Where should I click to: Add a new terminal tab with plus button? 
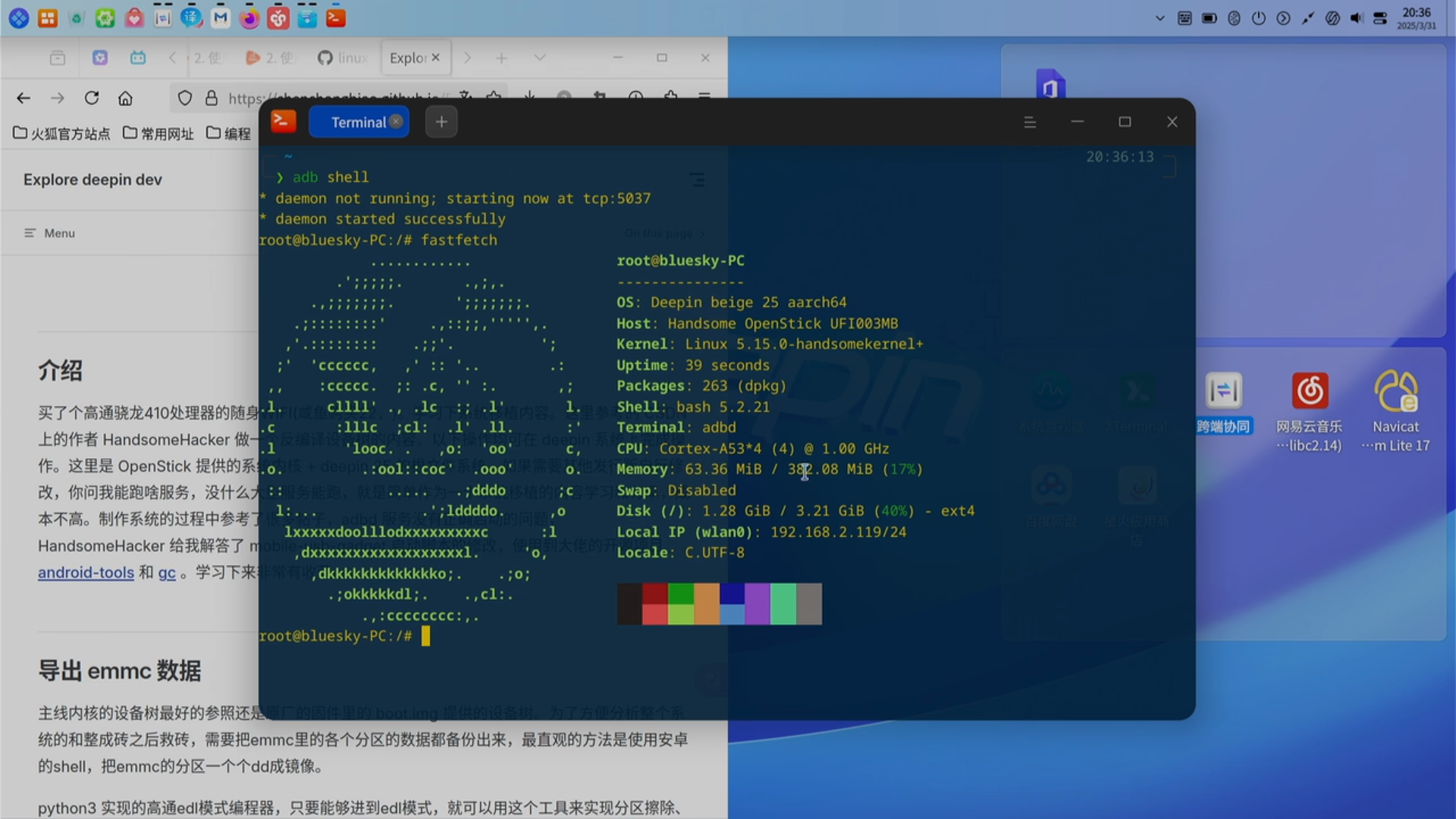click(441, 122)
